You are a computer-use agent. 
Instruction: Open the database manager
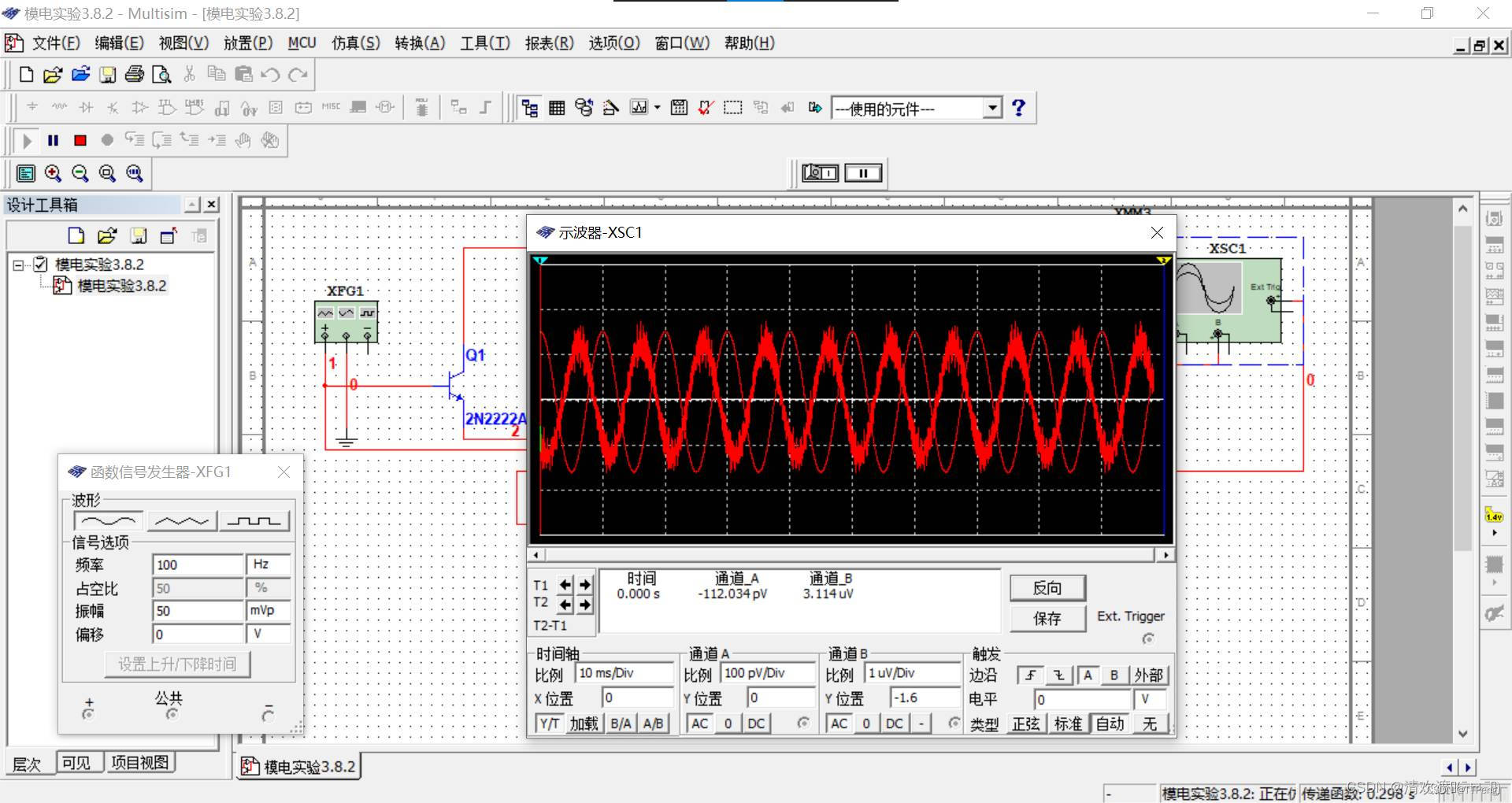click(584, 108)
